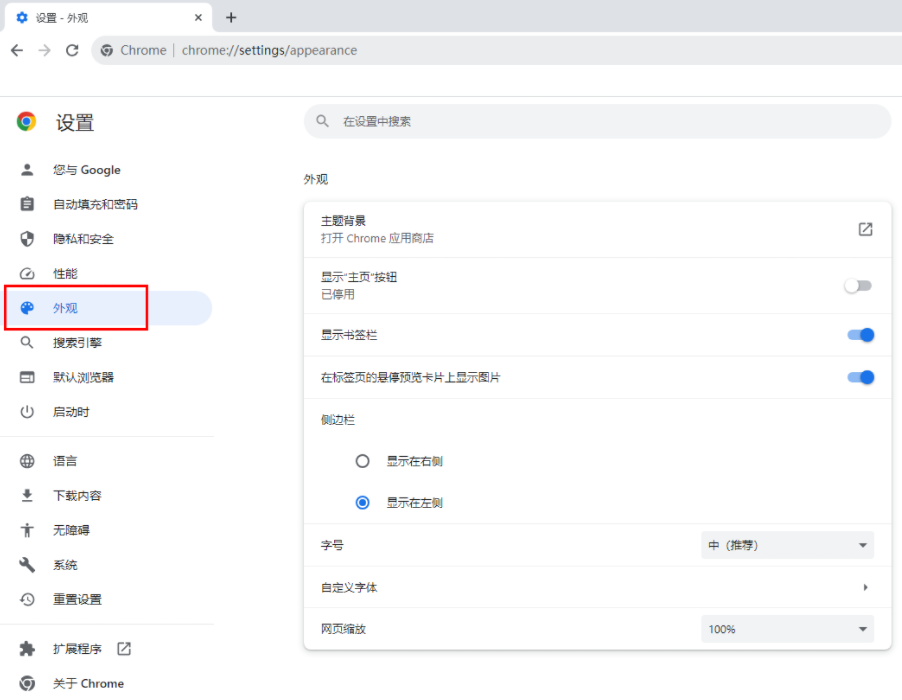Click the Chrome logo beside 设置

click(26, 121)
